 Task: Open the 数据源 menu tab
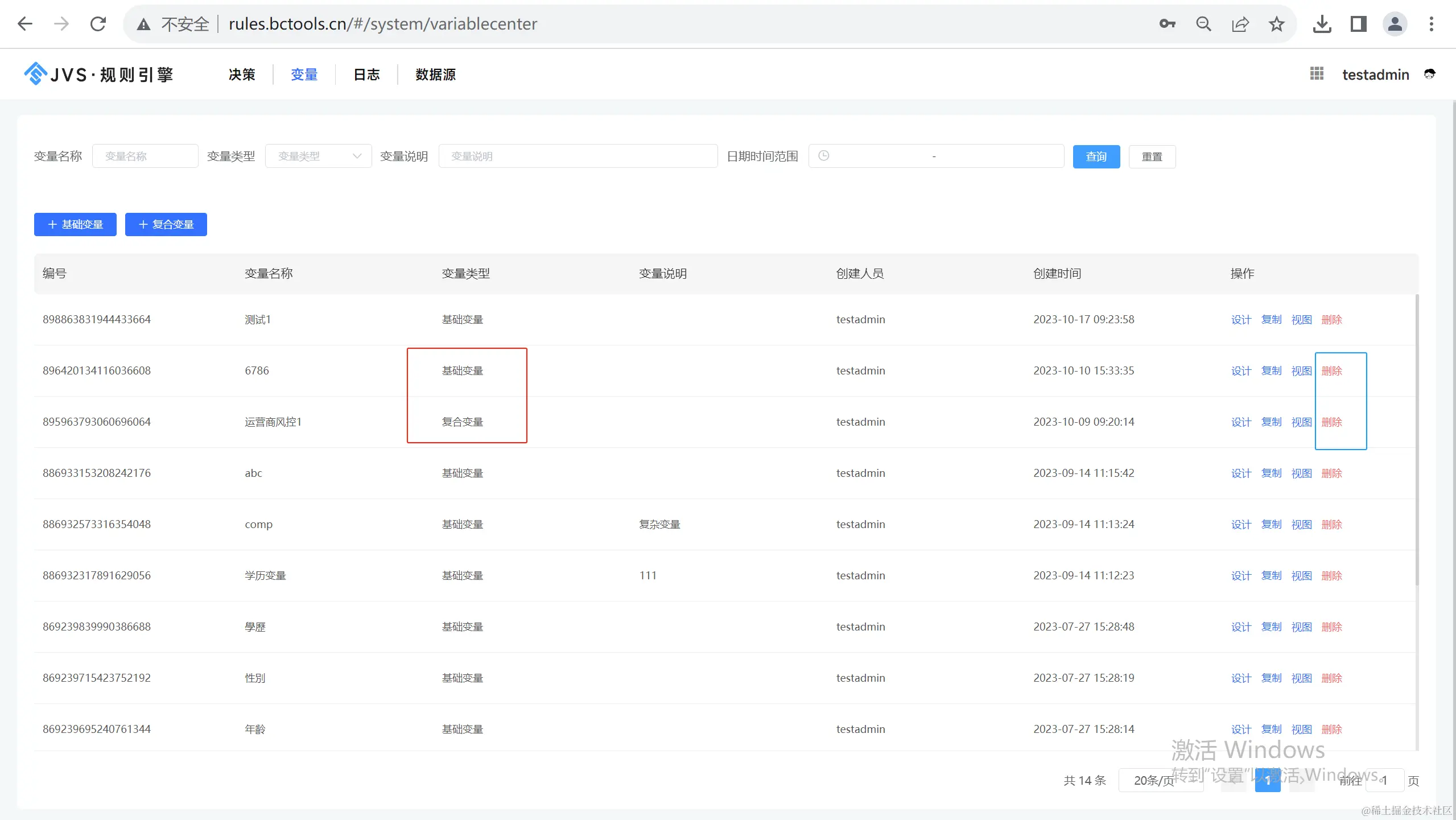pos(435,75)
